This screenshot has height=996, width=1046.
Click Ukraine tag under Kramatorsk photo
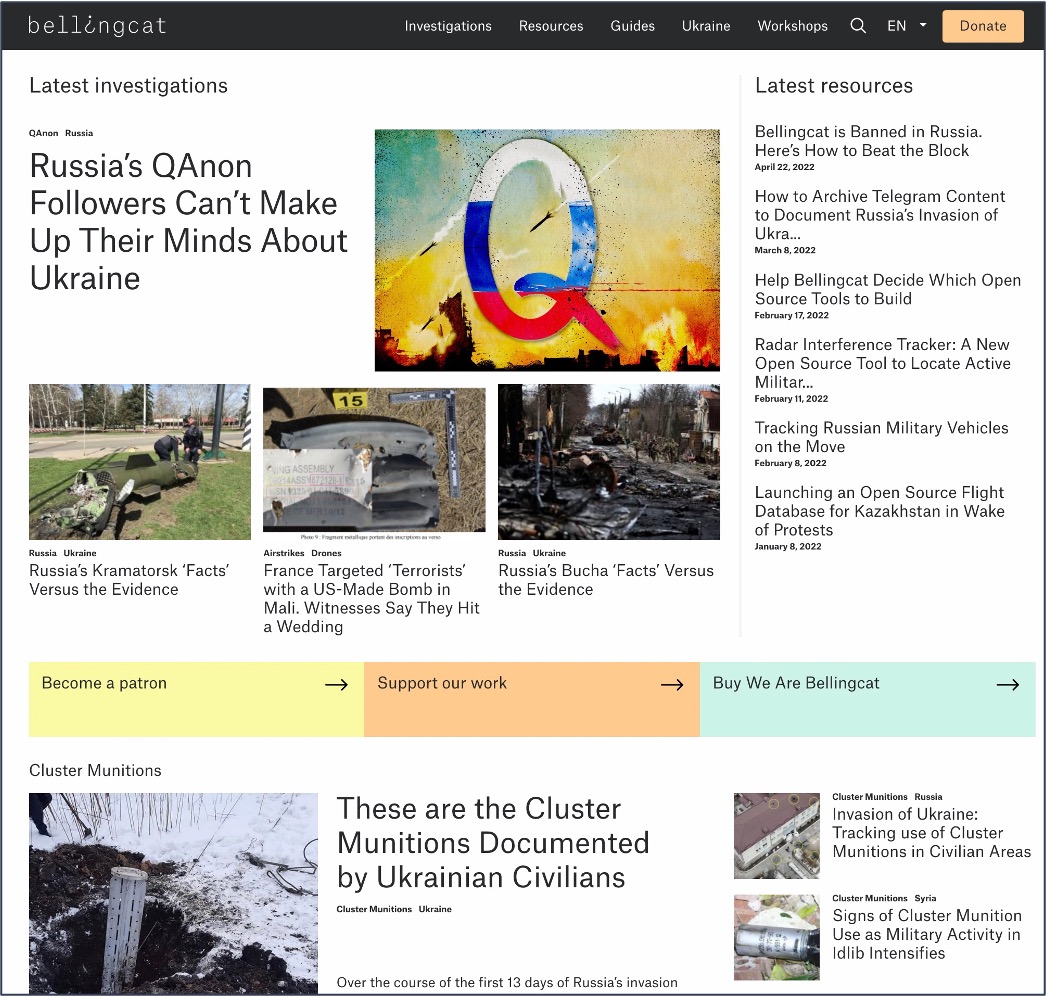coord(80,553)
